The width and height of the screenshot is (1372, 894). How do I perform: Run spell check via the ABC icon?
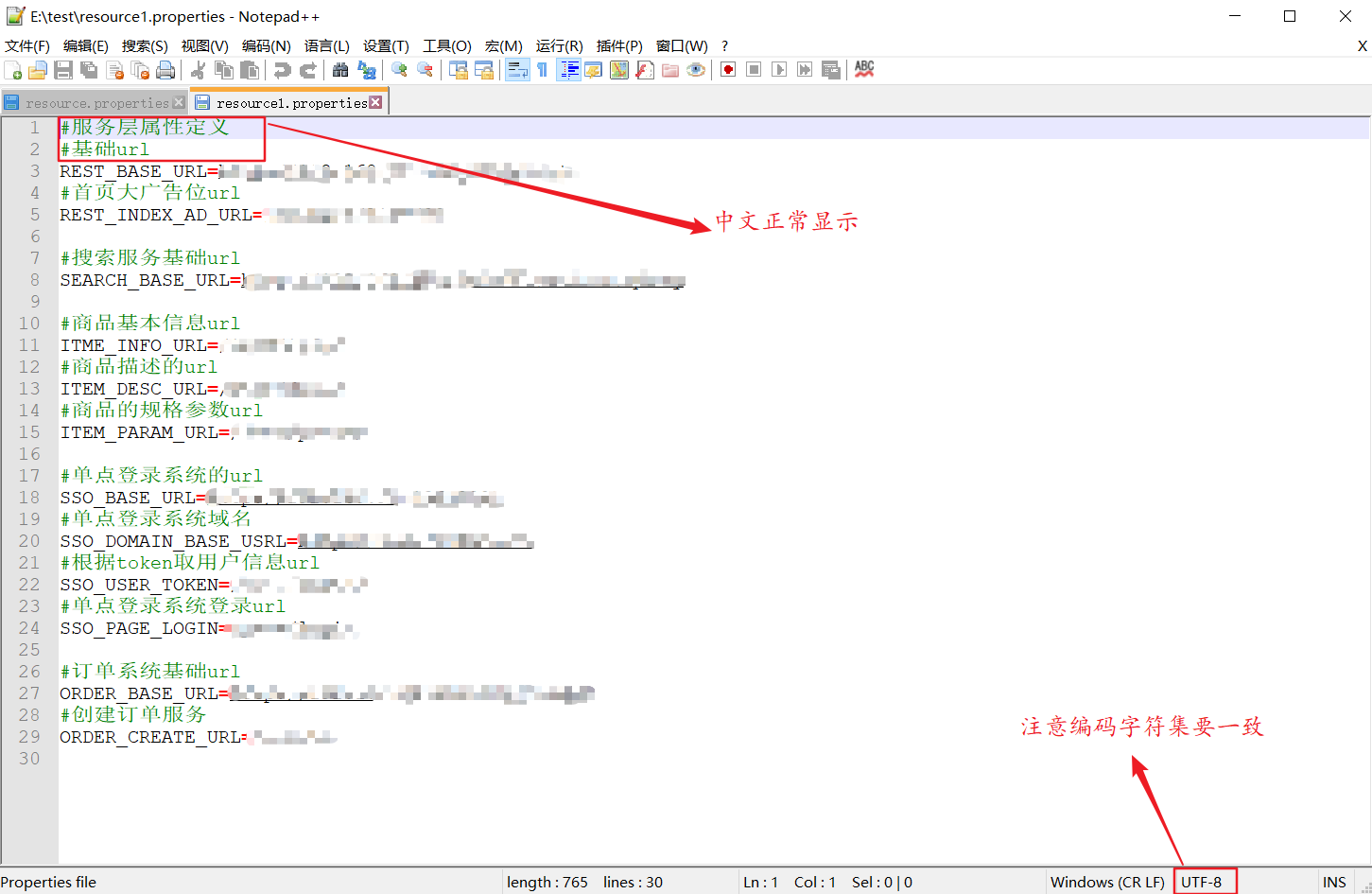[x=863, y=69]
